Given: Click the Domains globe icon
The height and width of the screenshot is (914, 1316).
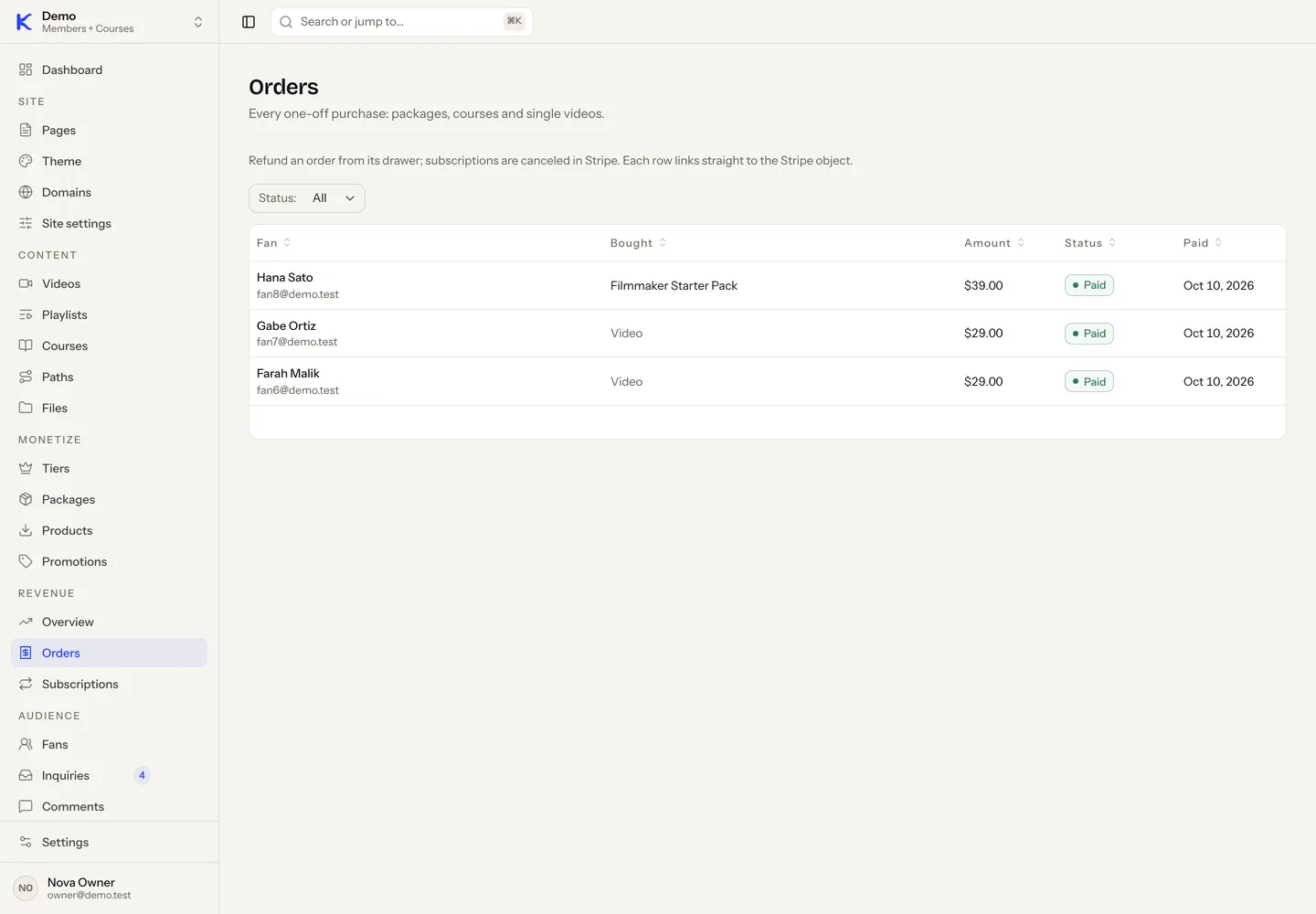Looking at the screenshot, I should [x=26, y=192].
